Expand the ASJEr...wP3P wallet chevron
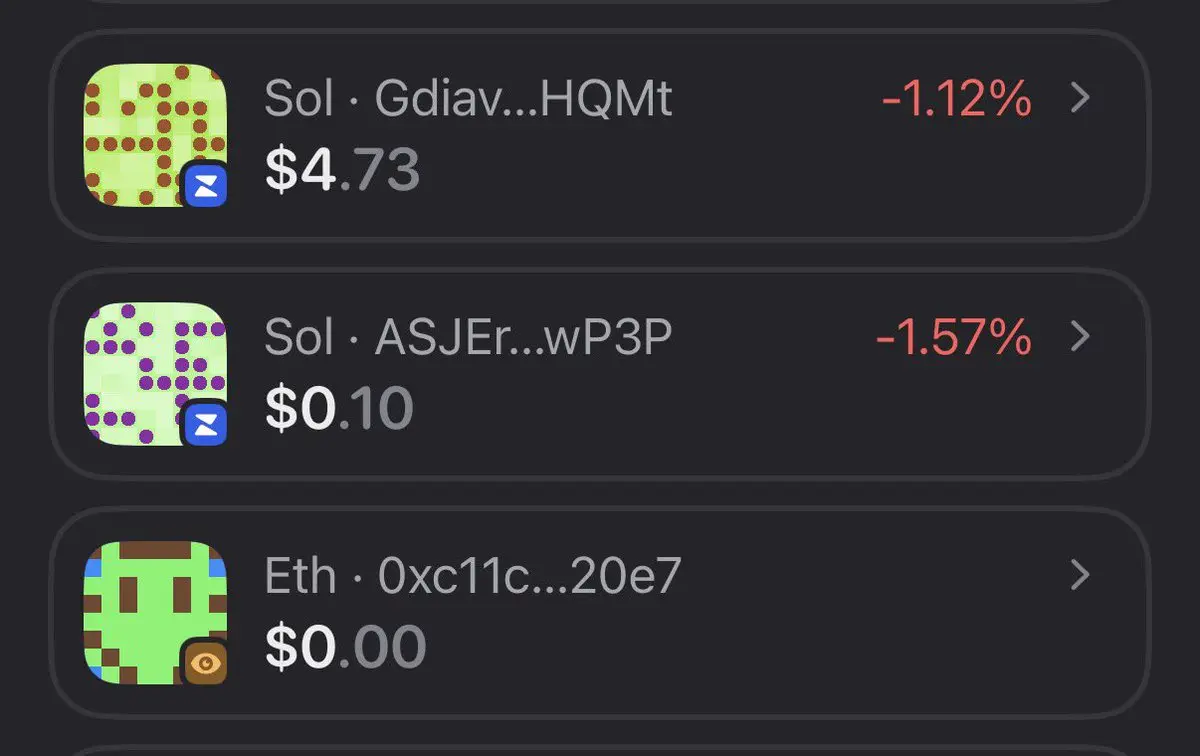Image resolution: width=1200 pixels, height=756 pixels. point(1079,337)
